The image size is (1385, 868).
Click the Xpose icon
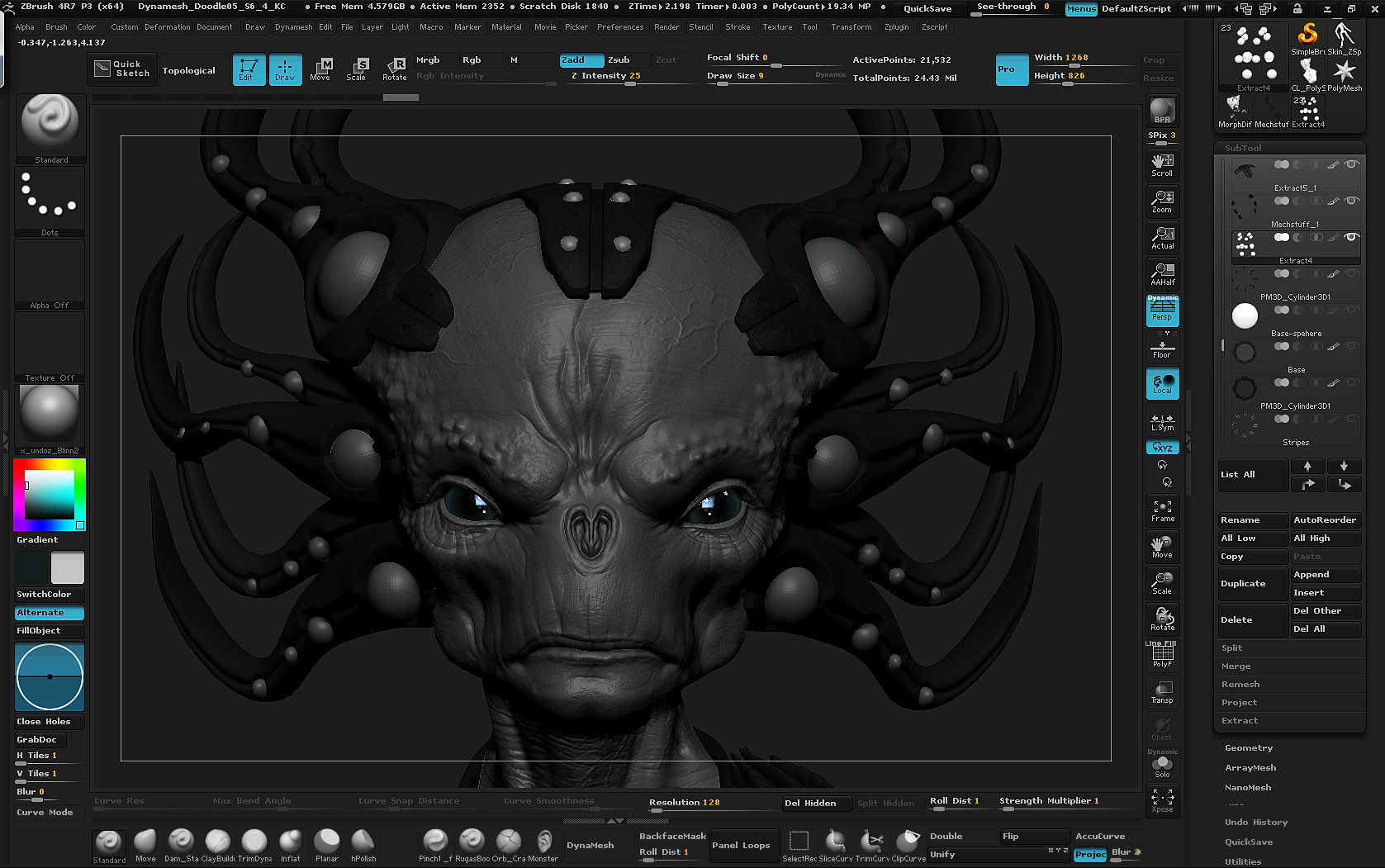click(x=1162, y=801)
